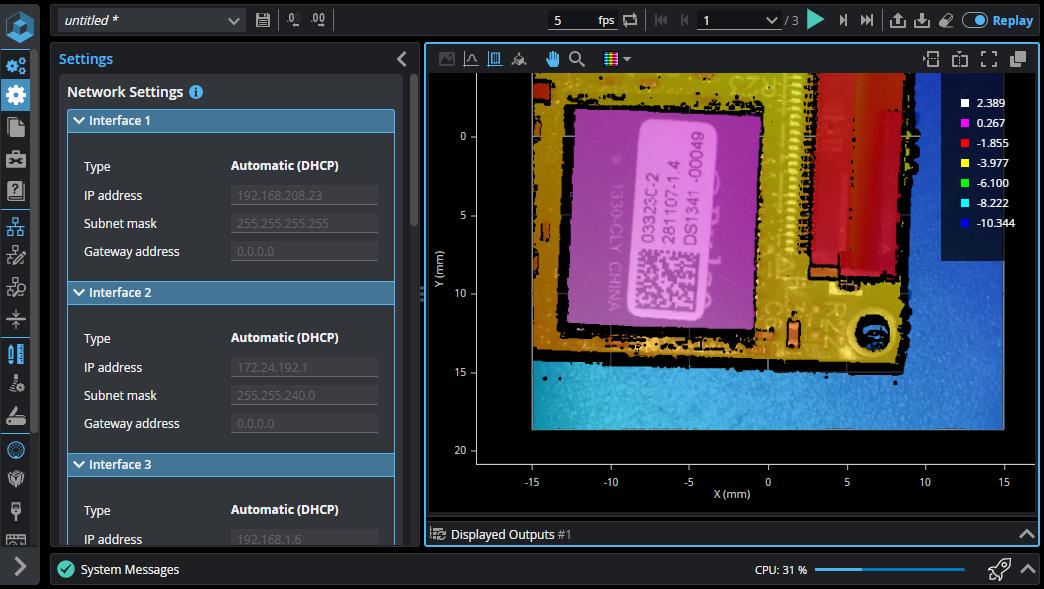Click the save job disk icon
Screen dimensions: 1044x589
tap(263, 20)
